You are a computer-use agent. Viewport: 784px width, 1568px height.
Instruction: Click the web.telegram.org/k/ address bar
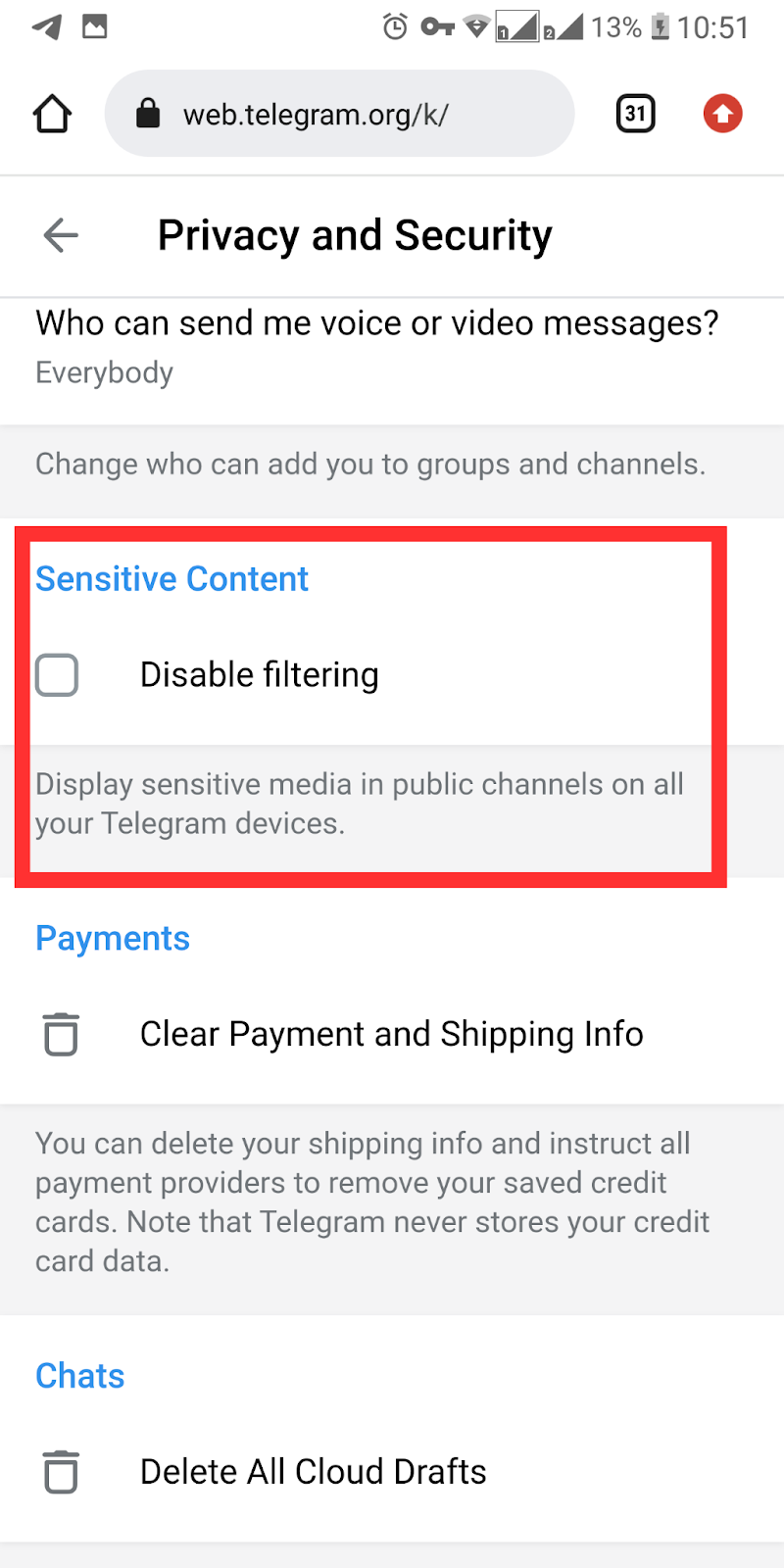pos(316,115)
